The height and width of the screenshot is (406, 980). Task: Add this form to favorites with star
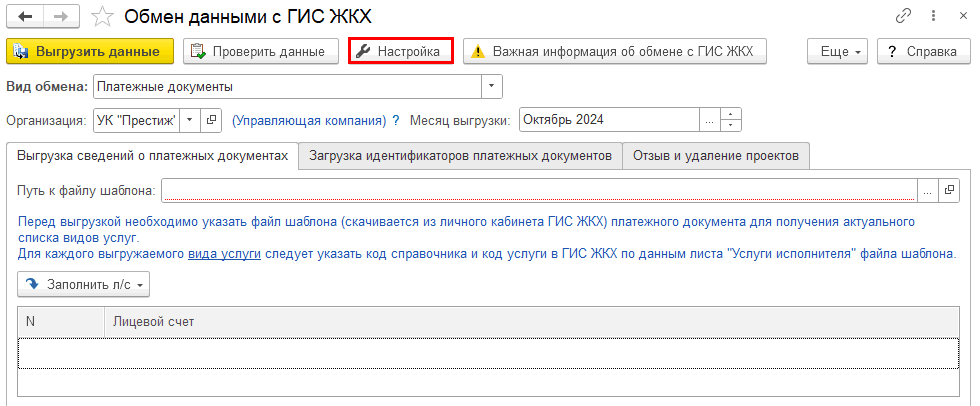coord(101,17)
